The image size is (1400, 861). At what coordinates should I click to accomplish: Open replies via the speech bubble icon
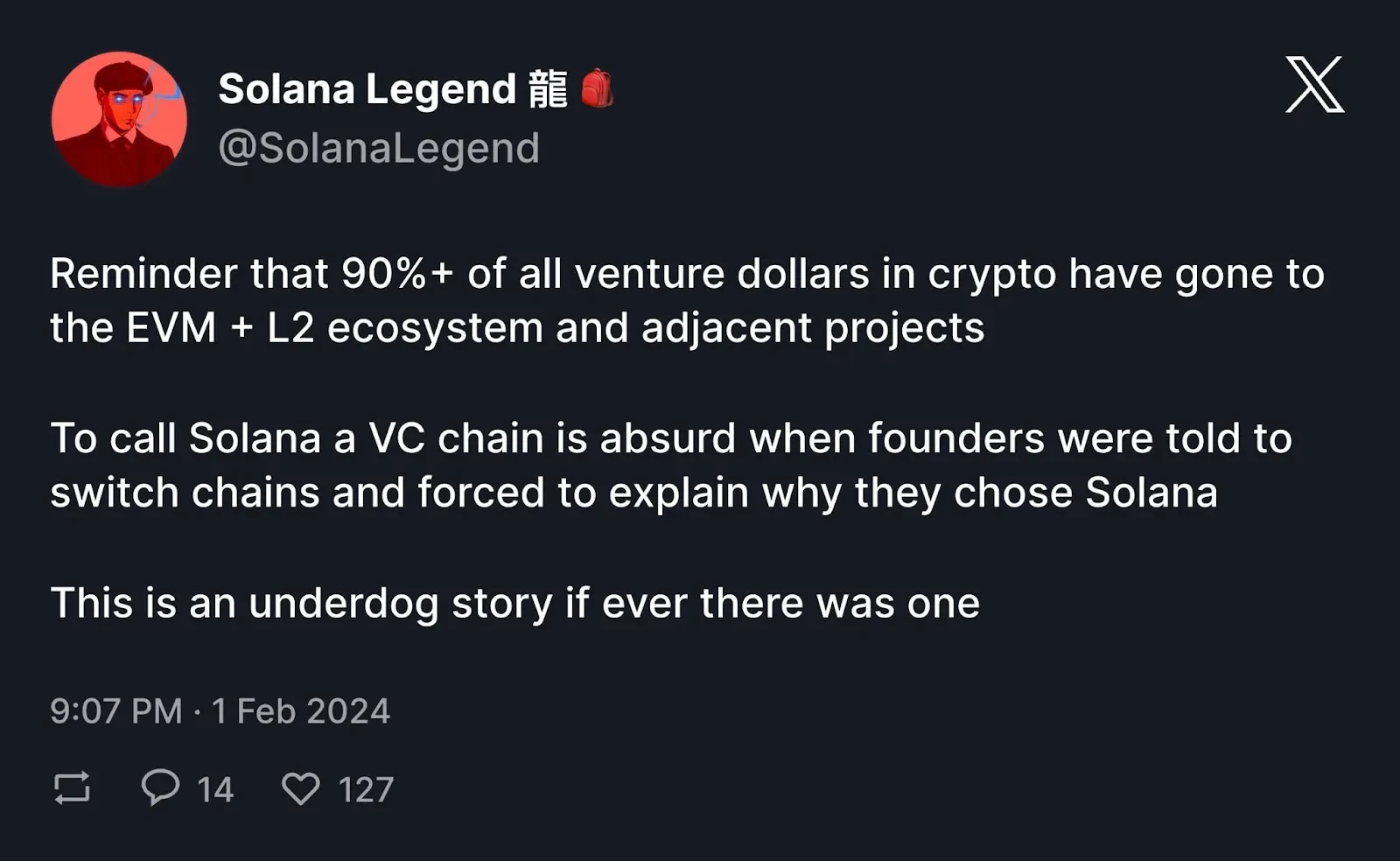[x=160, y=786]
